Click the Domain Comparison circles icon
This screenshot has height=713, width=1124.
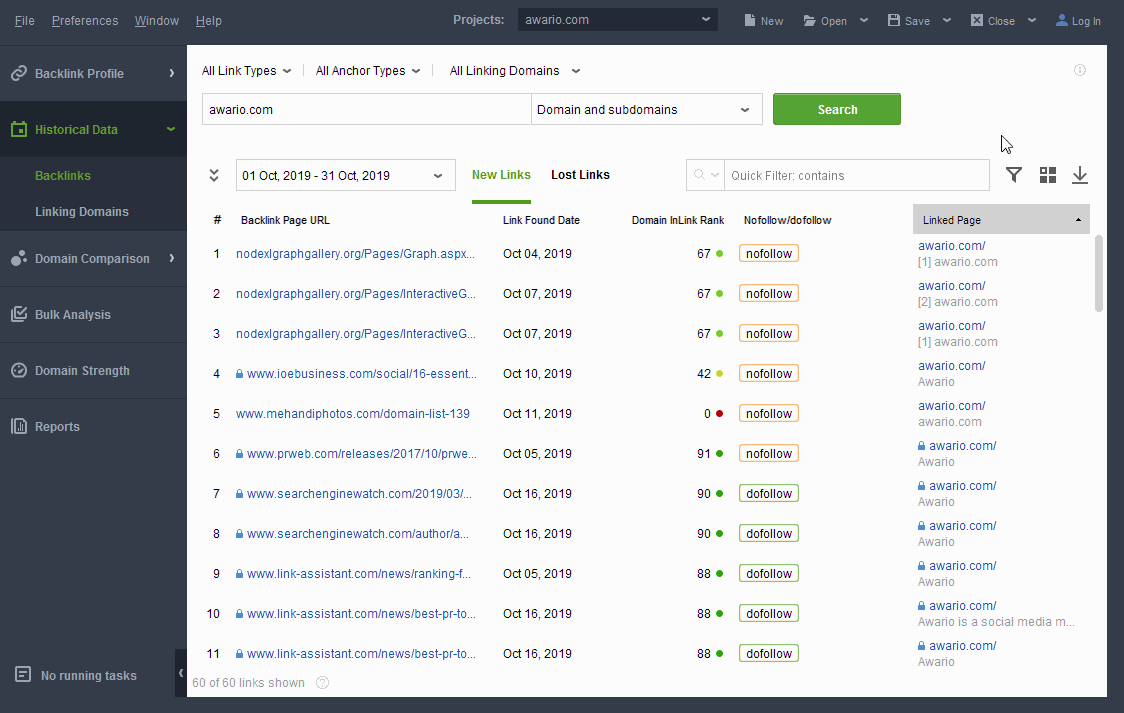point(19,258)
